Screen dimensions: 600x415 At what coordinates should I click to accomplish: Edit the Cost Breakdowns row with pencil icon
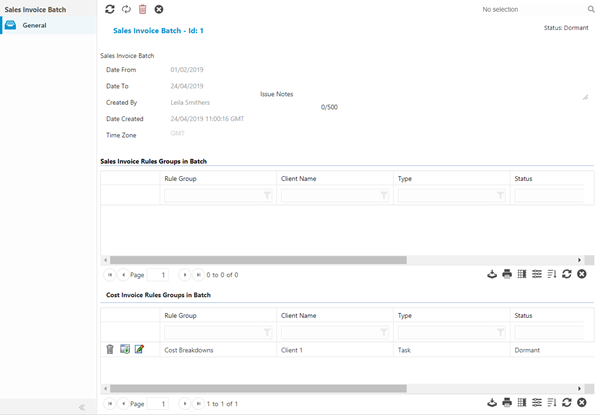[140, 349]
